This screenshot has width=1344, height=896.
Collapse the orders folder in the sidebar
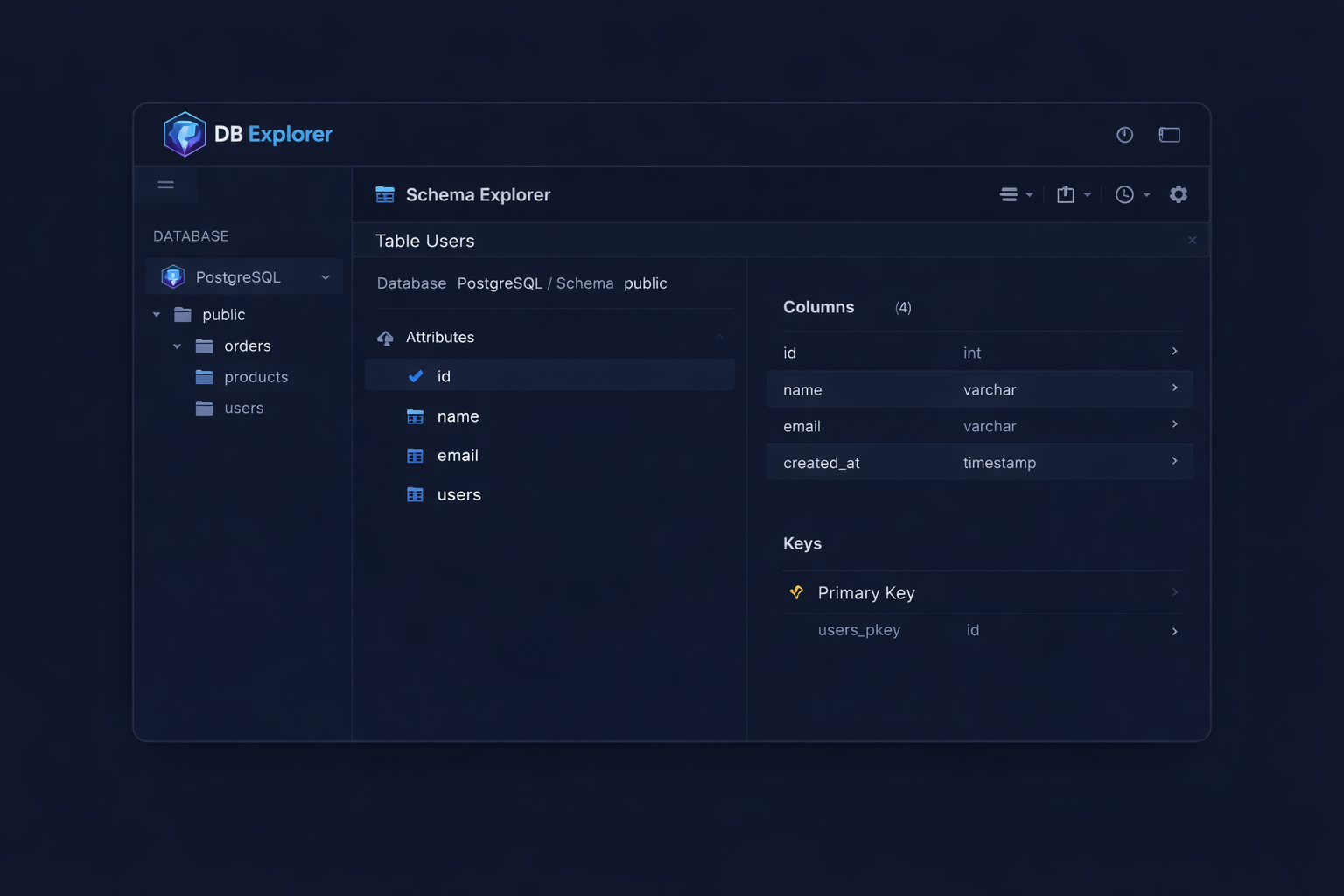177,346
